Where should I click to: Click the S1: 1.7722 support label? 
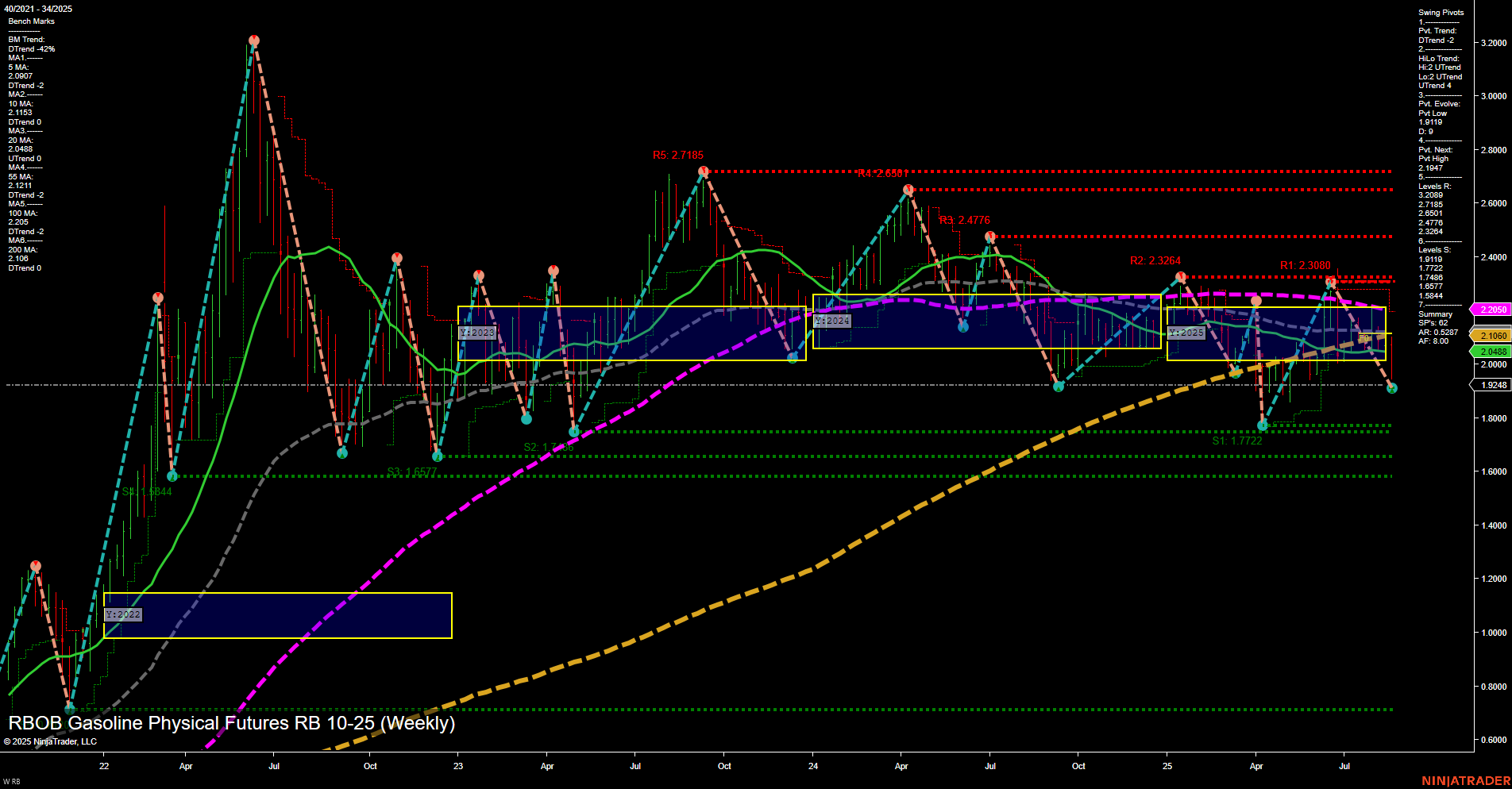tap(1236, 440)
